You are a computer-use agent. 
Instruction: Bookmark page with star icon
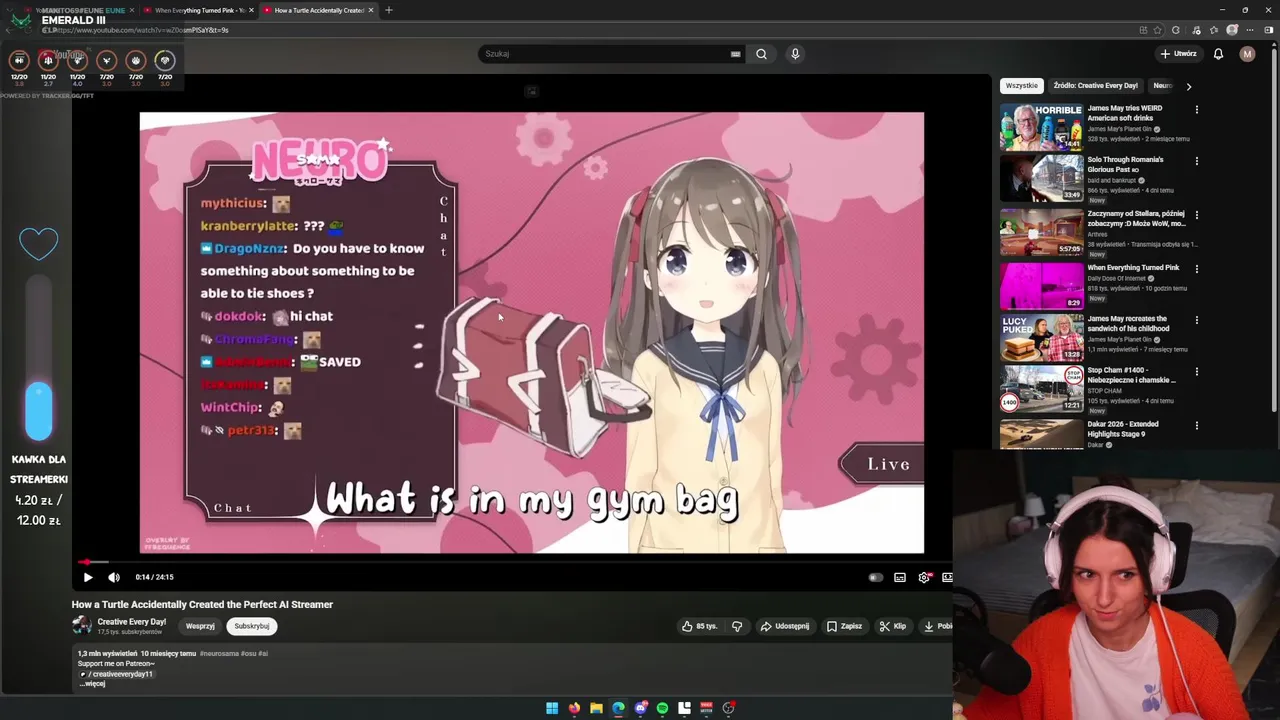pos(1157,30)
